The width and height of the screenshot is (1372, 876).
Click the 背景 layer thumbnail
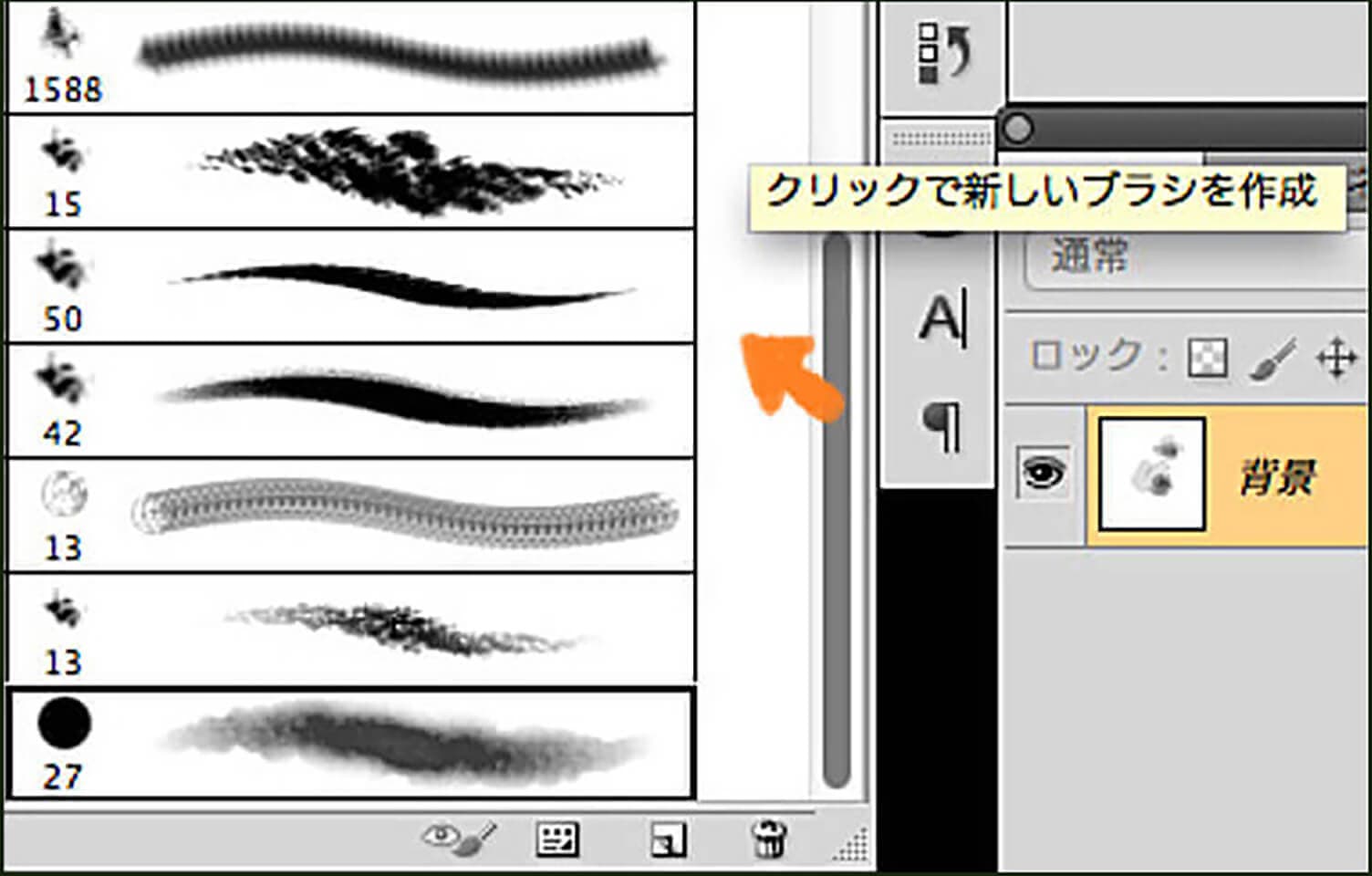(x=1151, y=474)
